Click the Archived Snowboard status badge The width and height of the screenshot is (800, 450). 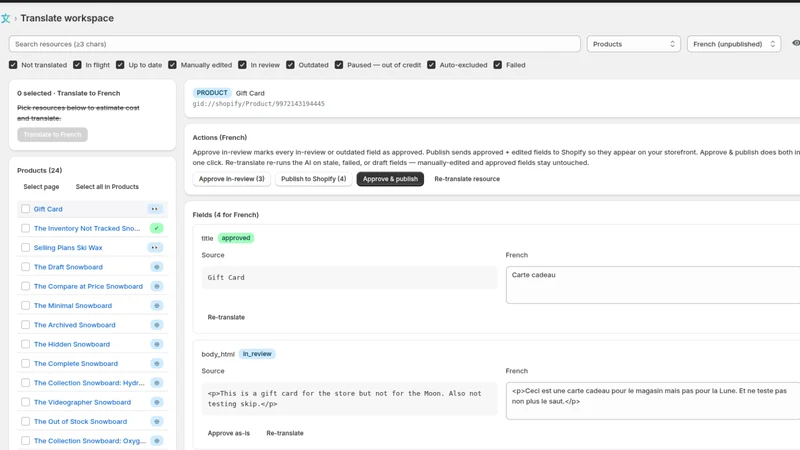(157, 325)
